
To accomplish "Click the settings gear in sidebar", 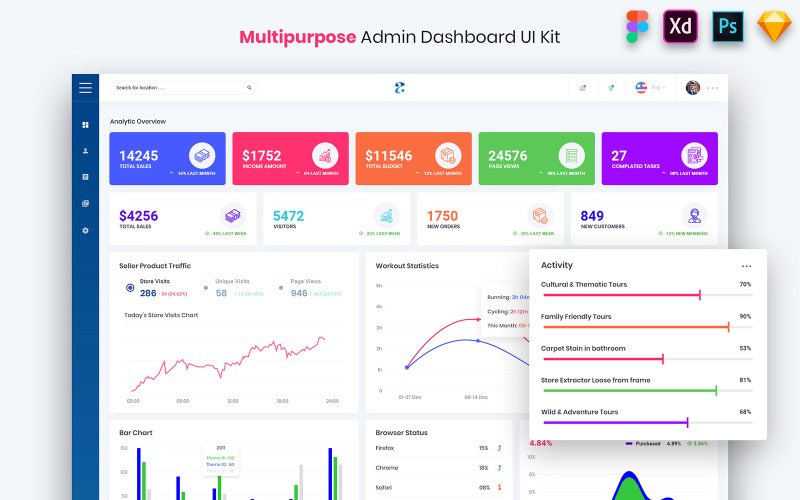I will point(85,230).
